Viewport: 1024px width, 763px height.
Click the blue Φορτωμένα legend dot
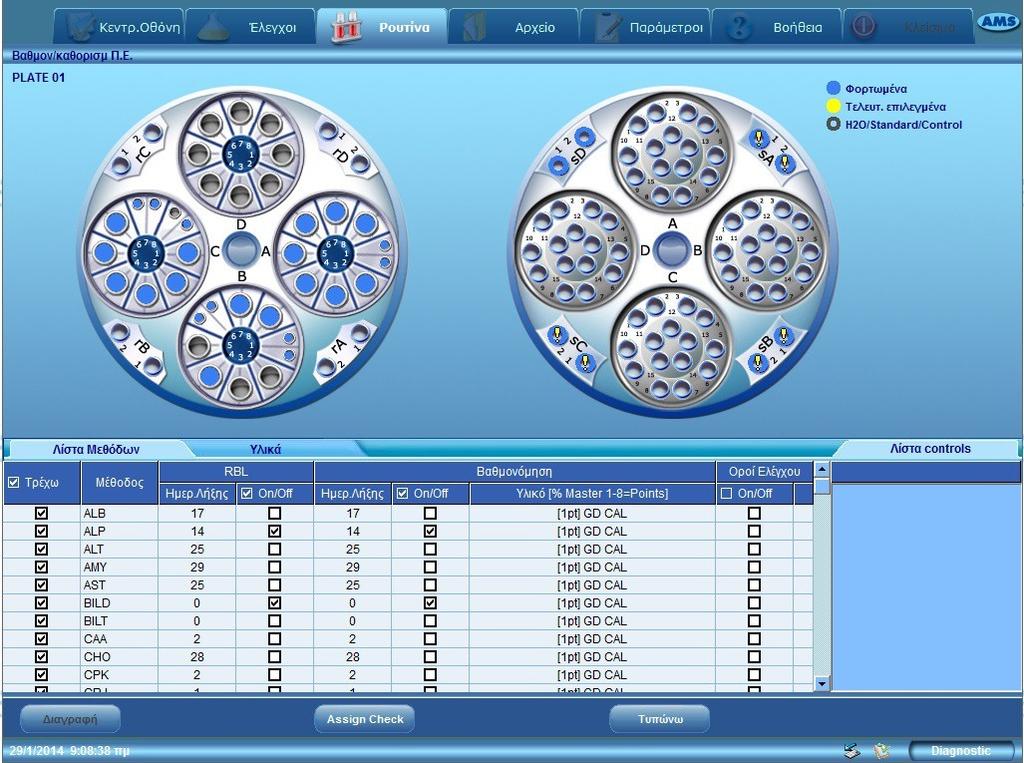[x=833, y=88]
